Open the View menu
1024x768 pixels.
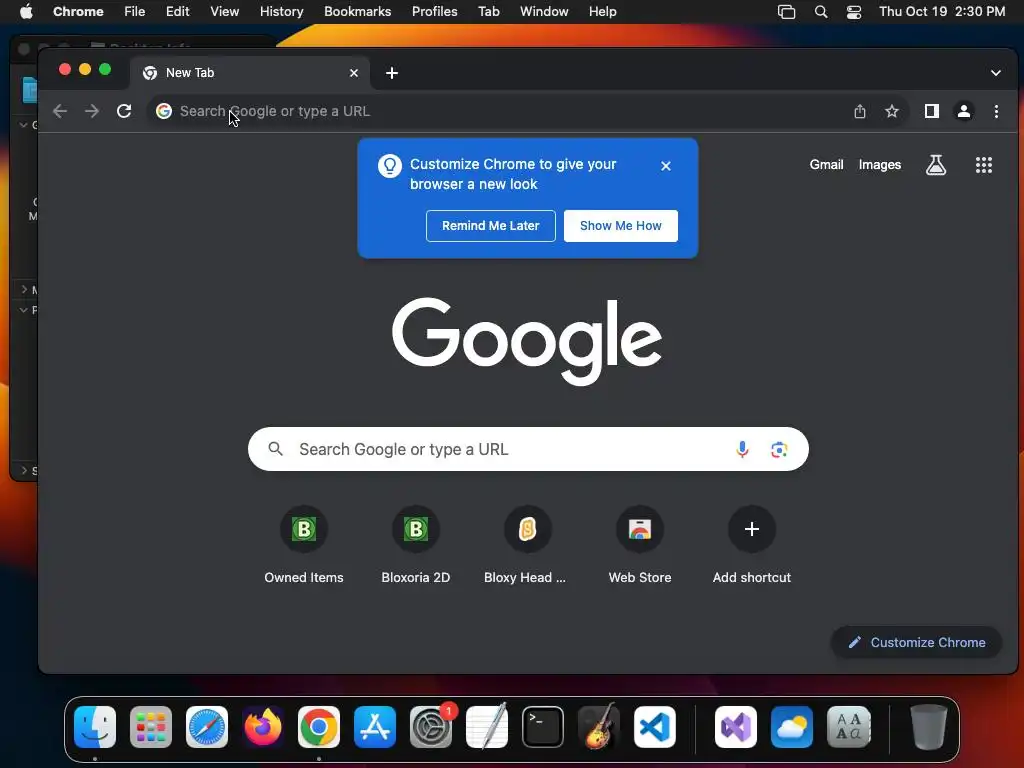[x=225, y=12]
